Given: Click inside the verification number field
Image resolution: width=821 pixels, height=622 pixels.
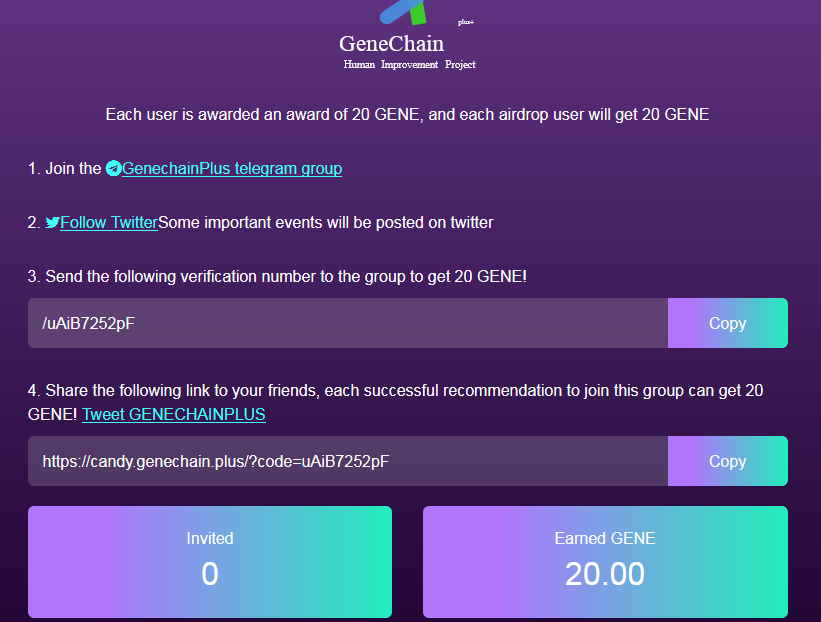Looking at the screenshot, I should point(347,323).
